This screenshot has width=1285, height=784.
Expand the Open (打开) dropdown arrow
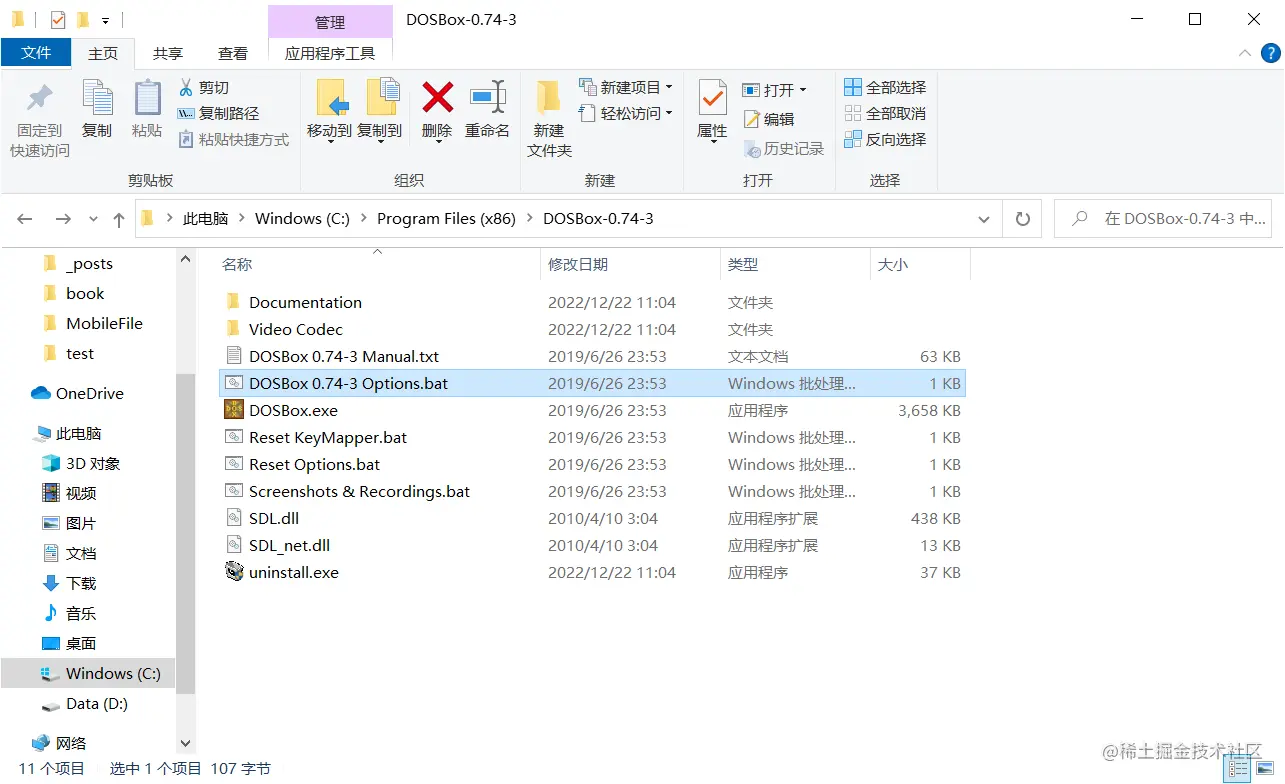[x=802, y=90]
